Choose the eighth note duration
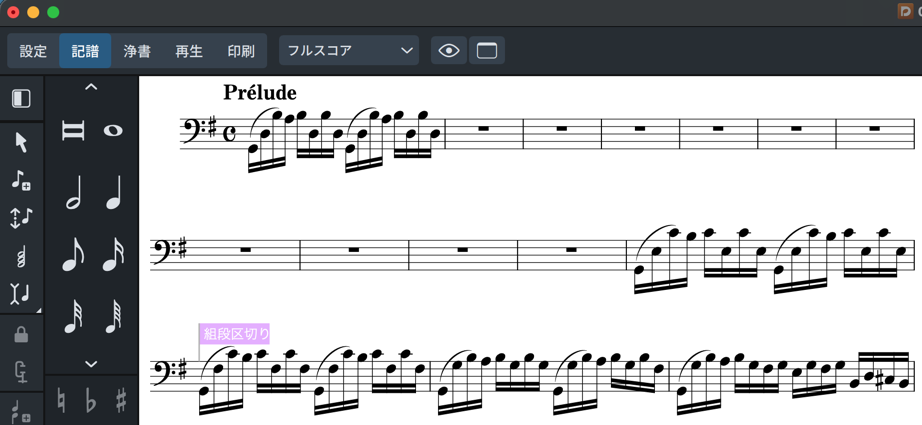The width and height of the screenshot is (922, 425). 73,255
